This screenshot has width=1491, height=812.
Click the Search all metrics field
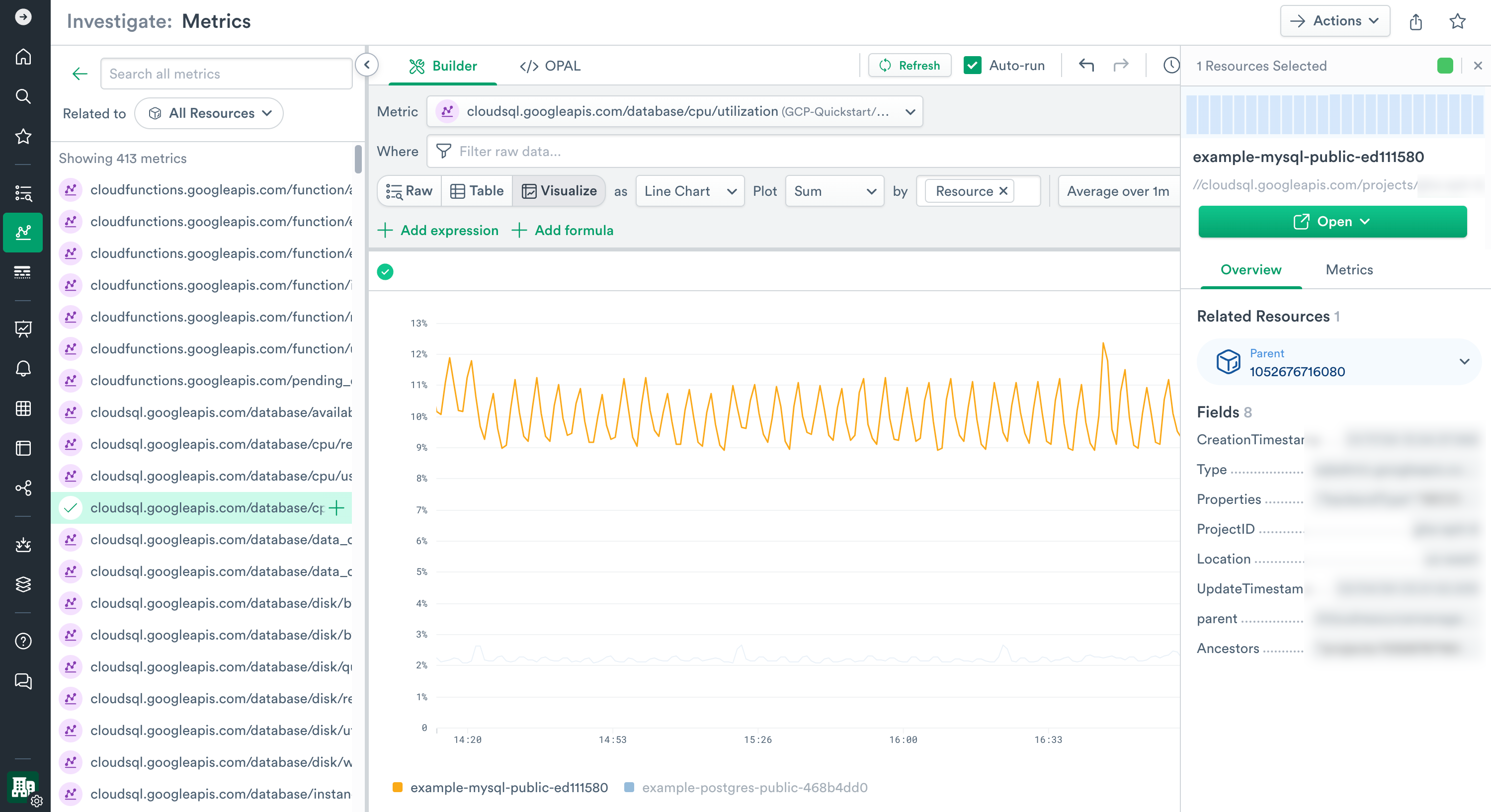(226, 74)
